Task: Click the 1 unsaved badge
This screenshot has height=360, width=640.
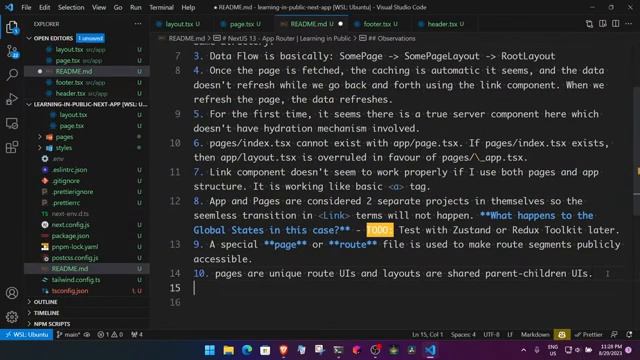Action: tap(90, 38)
